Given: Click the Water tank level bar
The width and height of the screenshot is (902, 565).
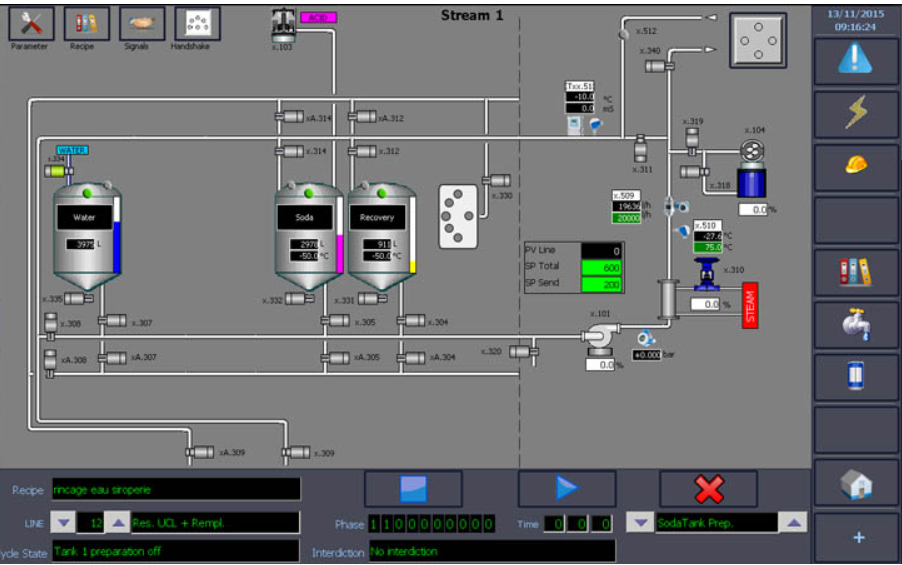Looking at the screenshot, I should pyautogui.click(x=117, y=235).
